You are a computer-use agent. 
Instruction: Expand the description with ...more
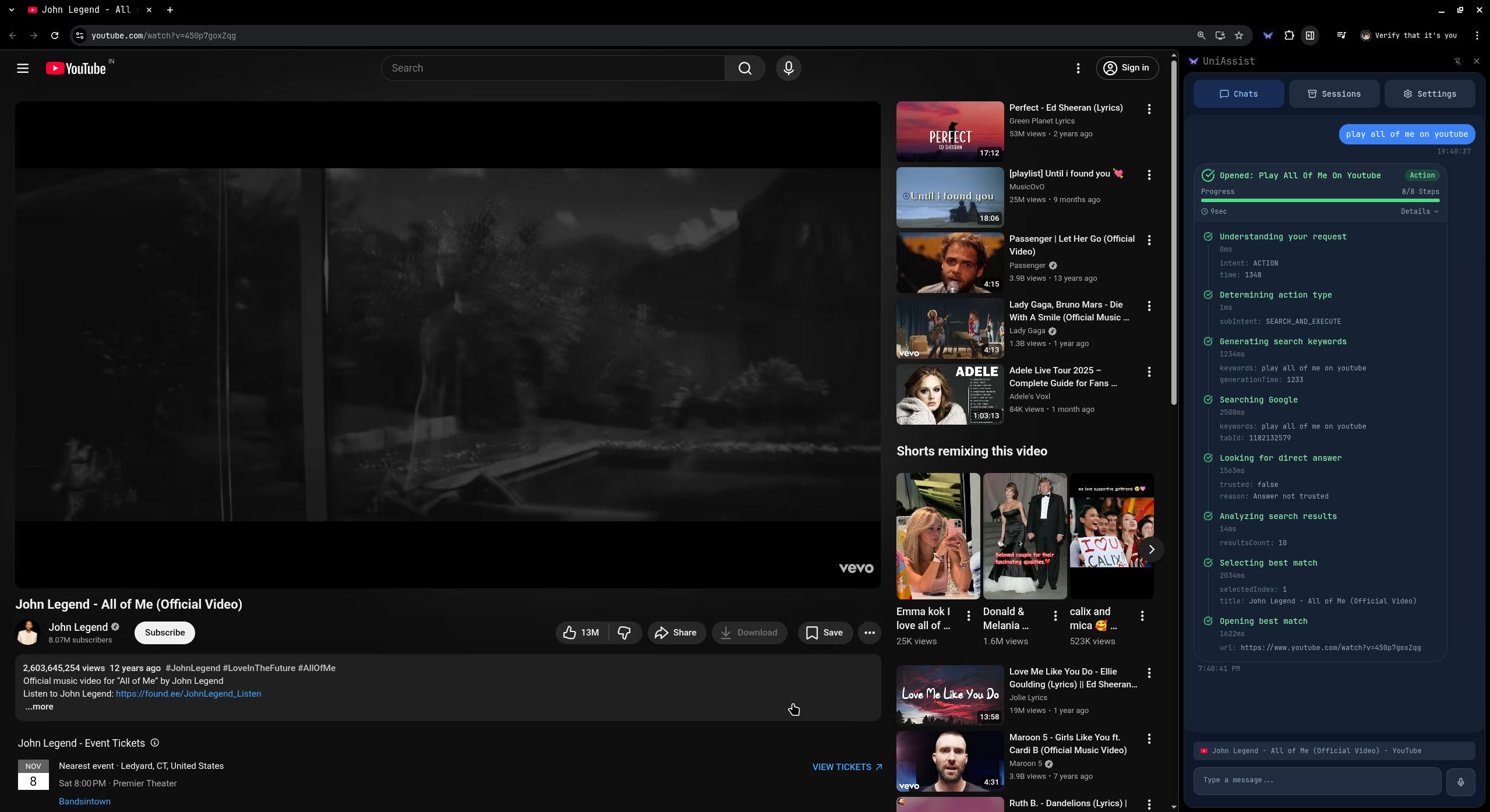pos(39,707)
